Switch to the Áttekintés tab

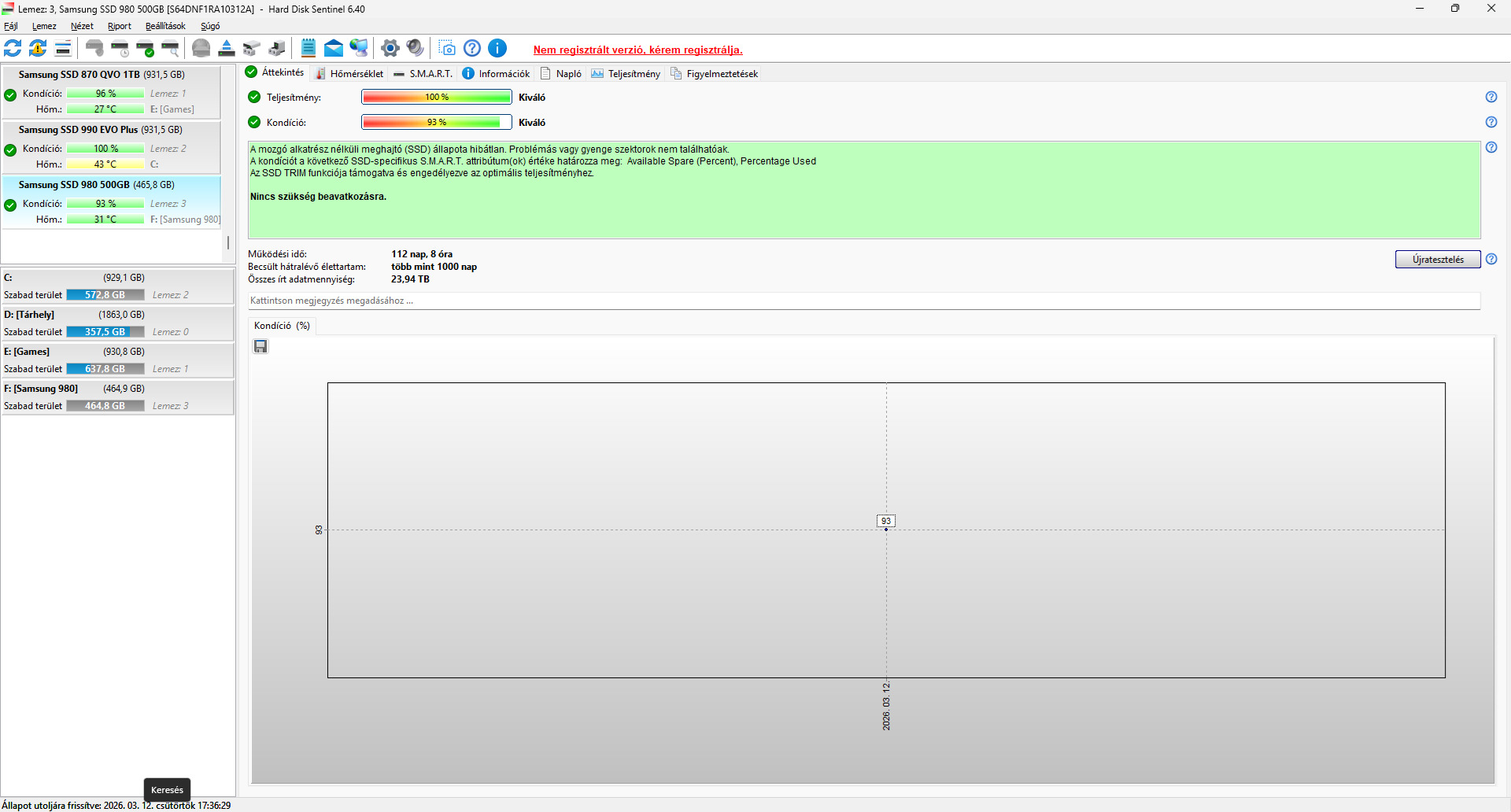coord(275,72)
